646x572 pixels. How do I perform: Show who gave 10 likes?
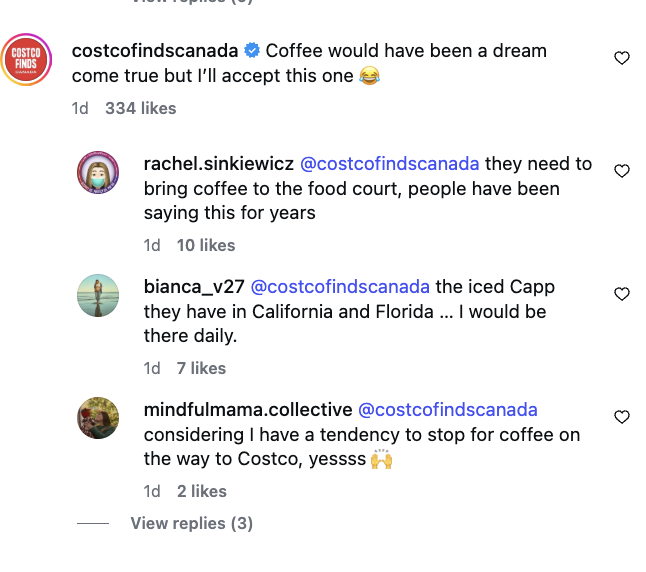tap(205, 245)
